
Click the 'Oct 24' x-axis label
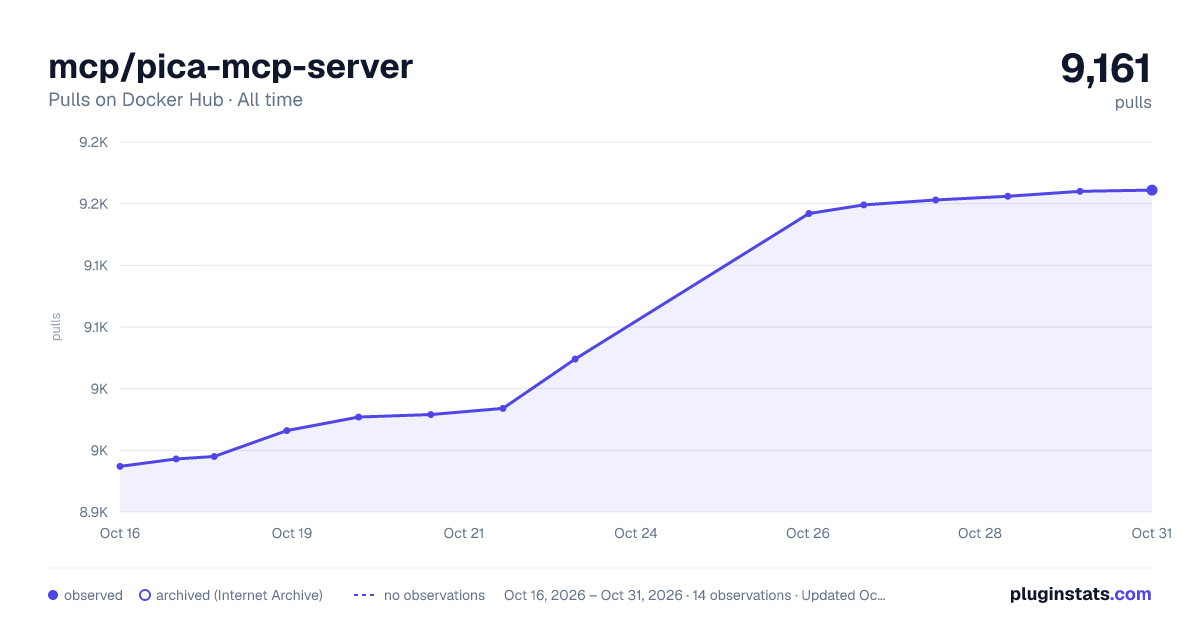636,533
